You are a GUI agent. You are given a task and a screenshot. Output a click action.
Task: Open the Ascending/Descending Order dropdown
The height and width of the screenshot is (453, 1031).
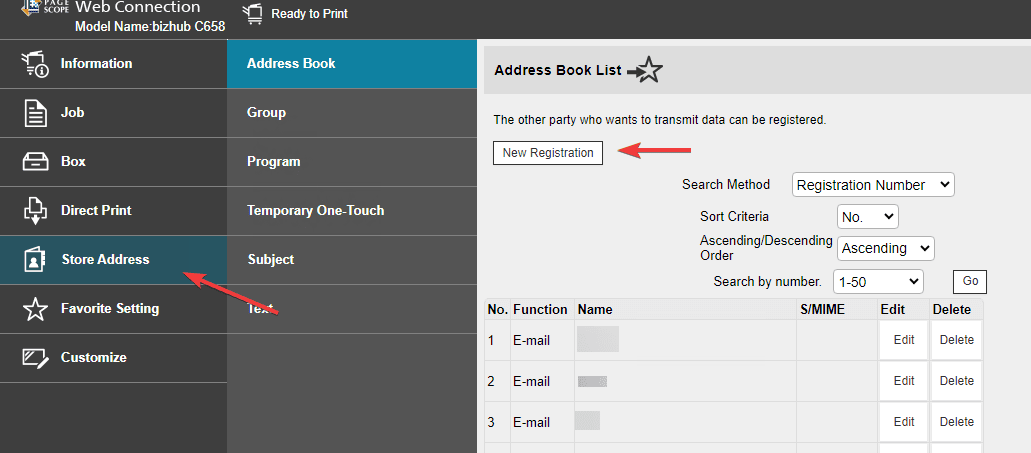[x=885, y=249]
